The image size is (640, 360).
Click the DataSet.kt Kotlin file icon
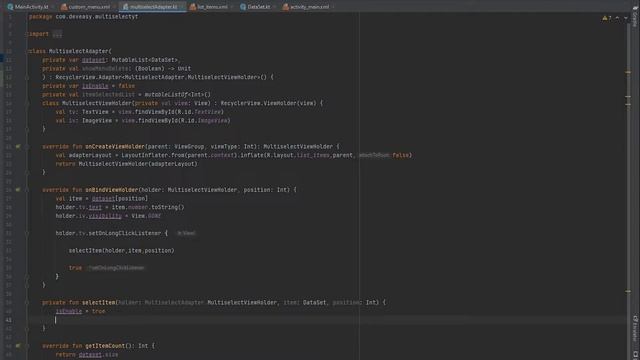243,7
